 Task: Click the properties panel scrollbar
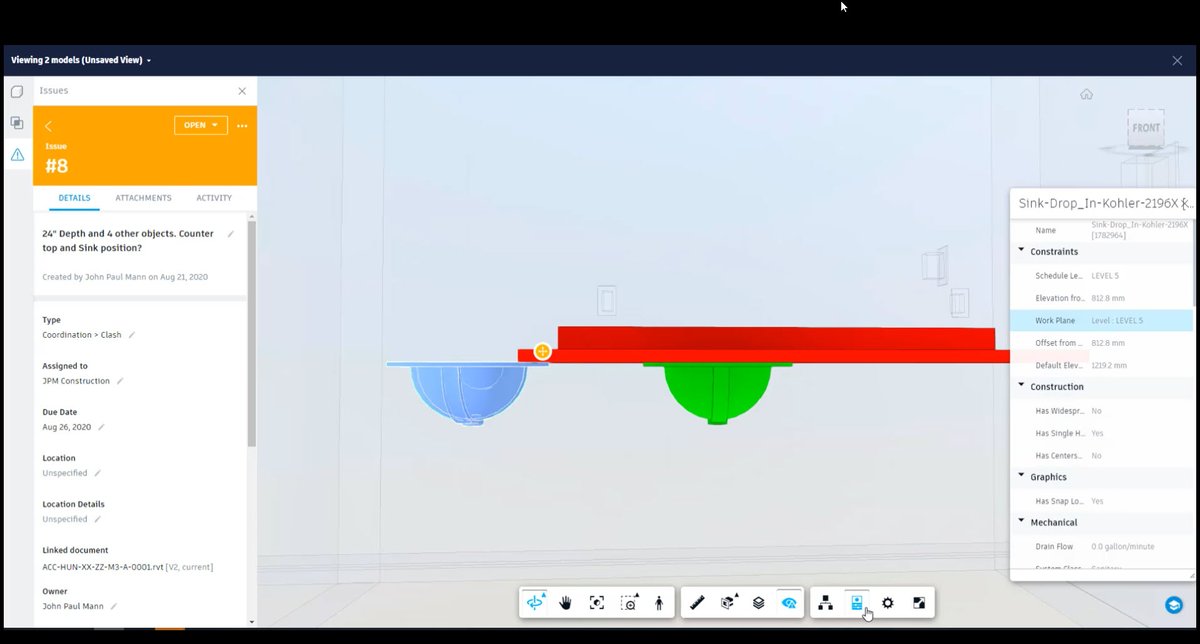point(1195,262)
